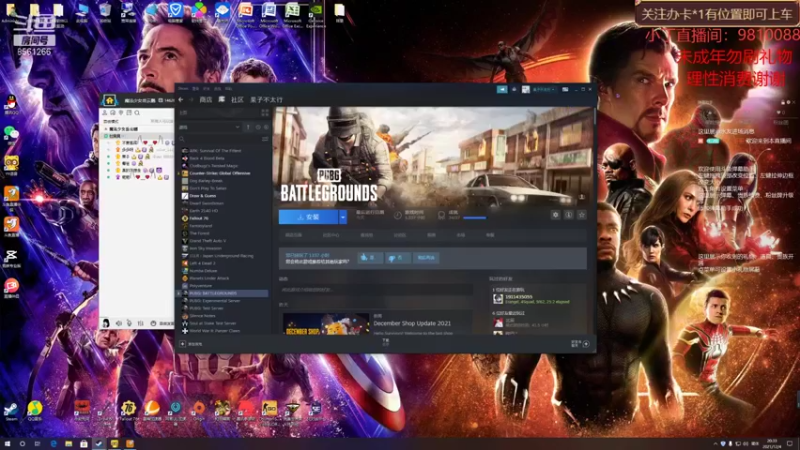This screenshot has height=450, width=800.
Task: Toggle the microphone icon in the chat window
Action: pyautogui.click(x=130, y=323)
